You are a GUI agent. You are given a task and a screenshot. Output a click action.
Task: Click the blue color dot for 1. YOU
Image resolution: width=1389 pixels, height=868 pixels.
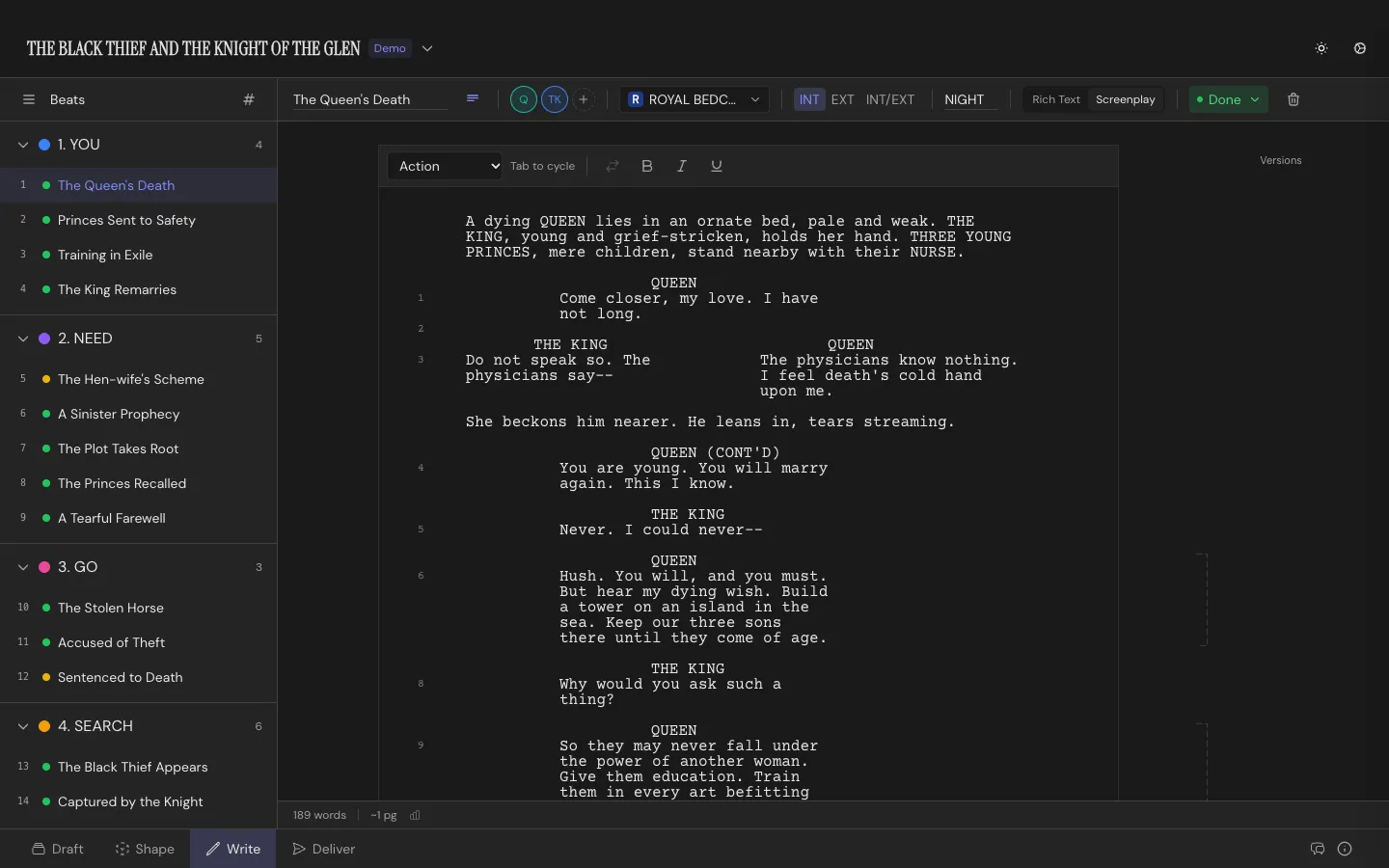(44, 145)
